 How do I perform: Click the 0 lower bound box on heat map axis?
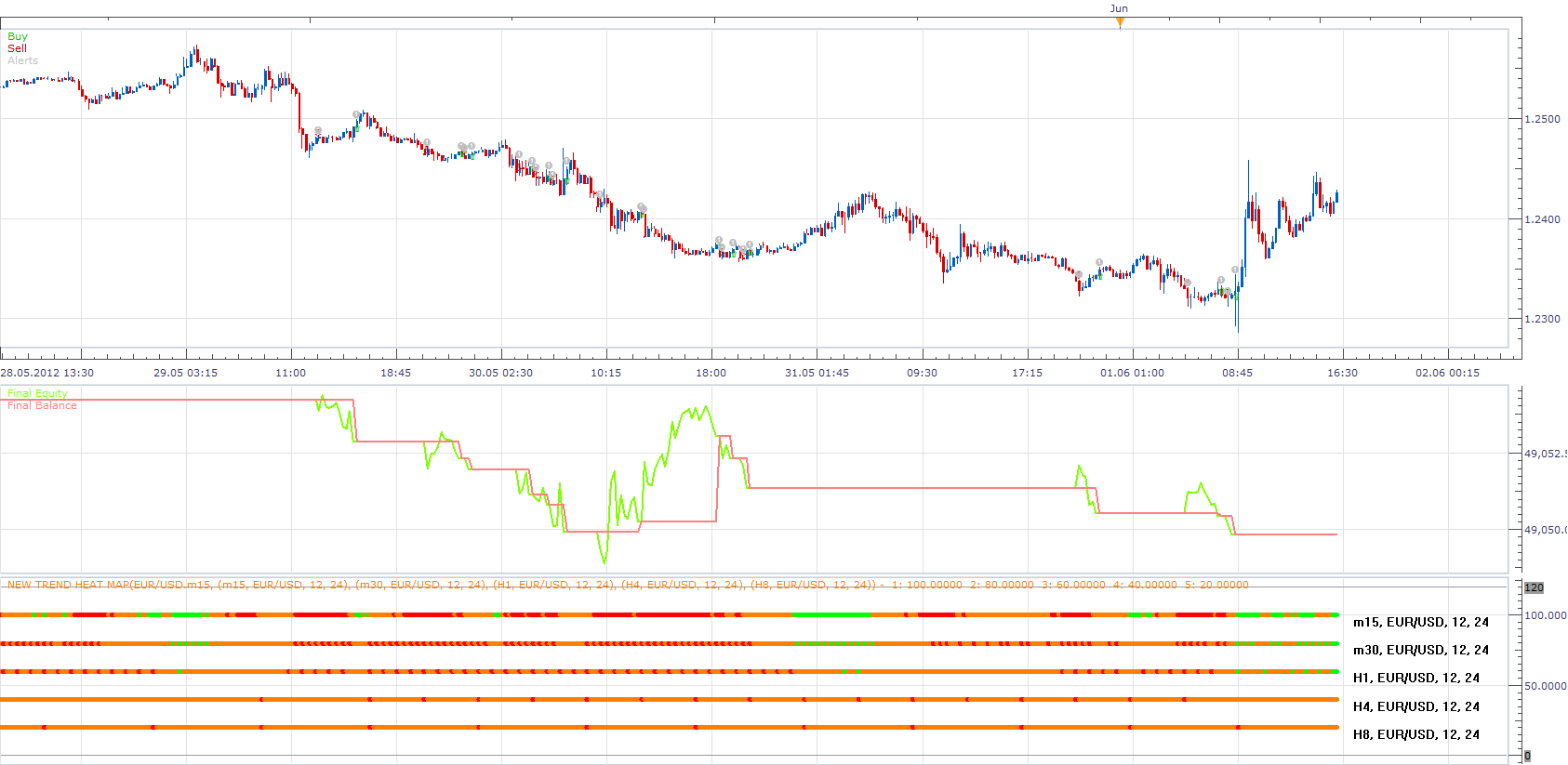pyautogui.click(x=1527, y=757)
